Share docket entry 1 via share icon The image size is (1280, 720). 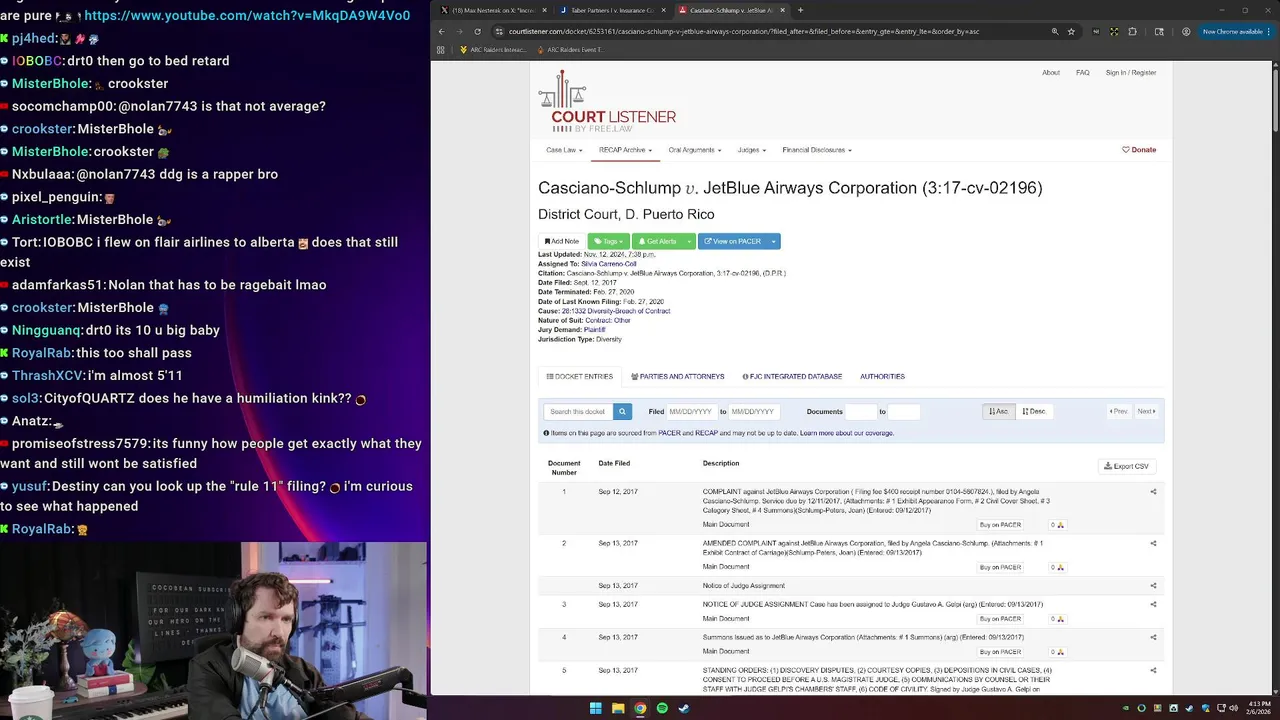coord(1153,492)
